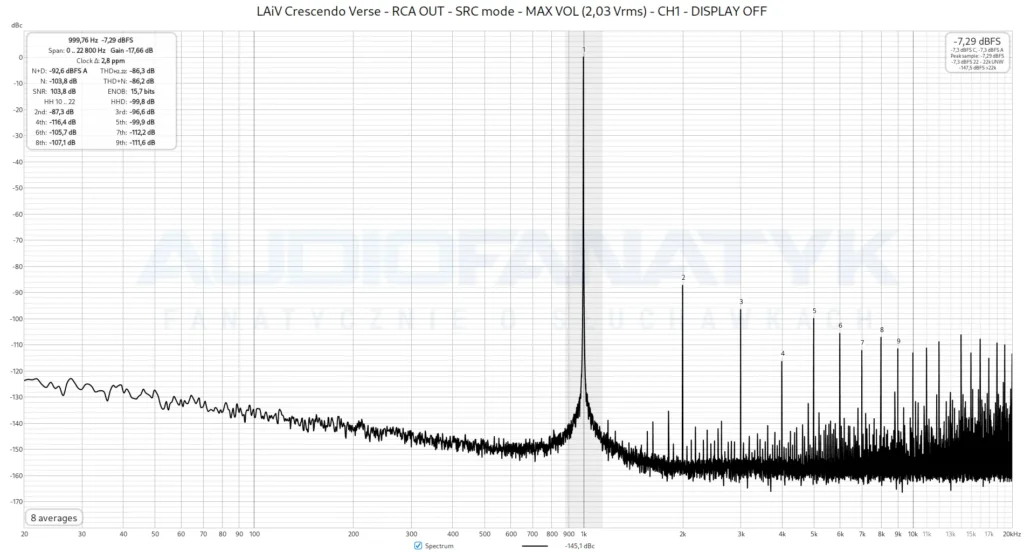Image resolution: width=1024 pixels, height=552 pixels.
Task: Select harmonic marker 3 on the spectrum
Action: pos(741,302)
